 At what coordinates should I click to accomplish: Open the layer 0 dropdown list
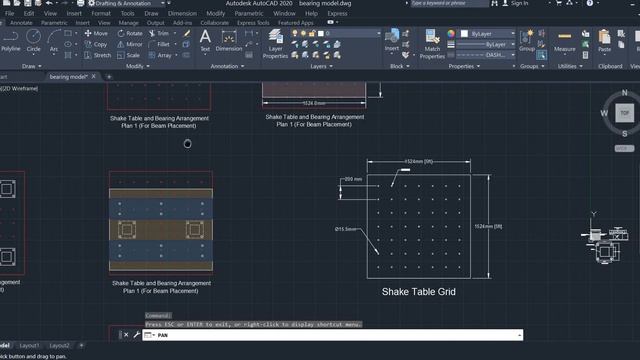[x=378, y=33]
